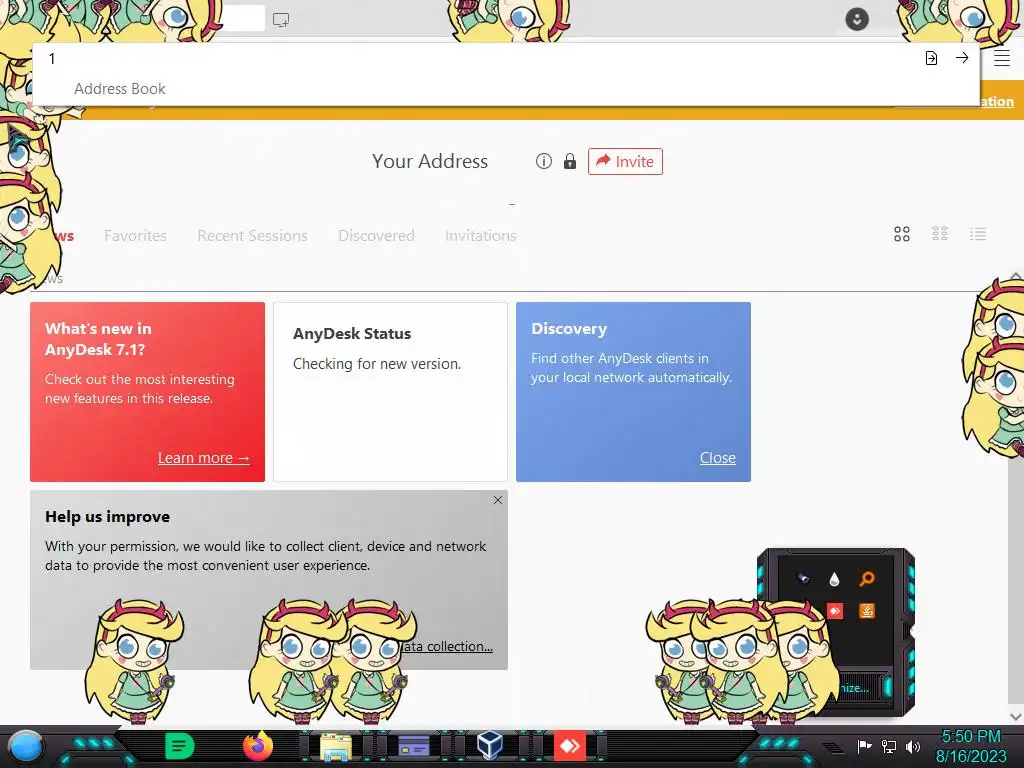
Task: Close the Discovery card via Close link
Action: pyautogui.click(x=718, y=458)
